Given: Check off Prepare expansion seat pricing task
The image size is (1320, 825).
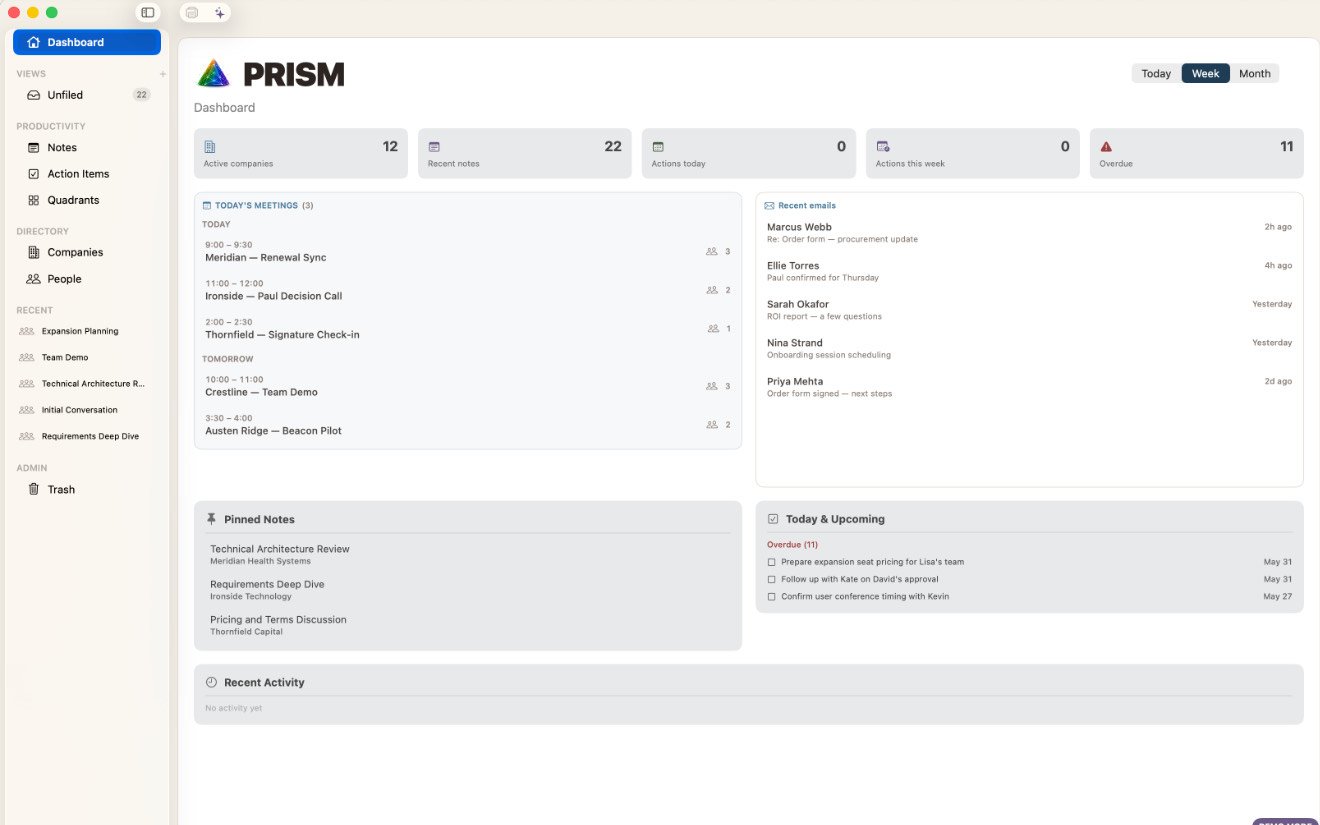Looking at the screenshot, I should [x=771, y=562].
